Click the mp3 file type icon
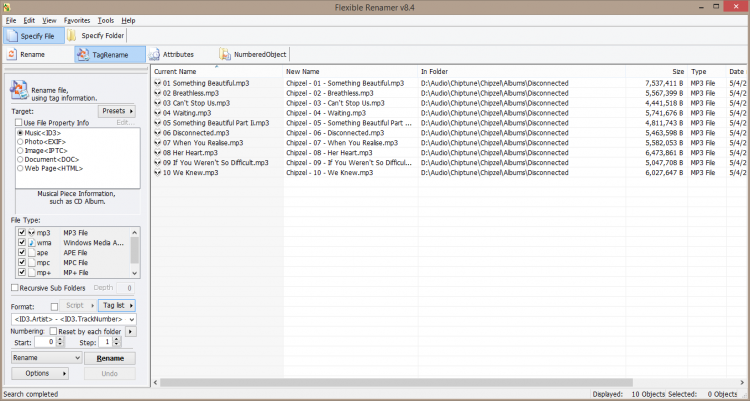The image size is (750, 401). click(32, 233)
